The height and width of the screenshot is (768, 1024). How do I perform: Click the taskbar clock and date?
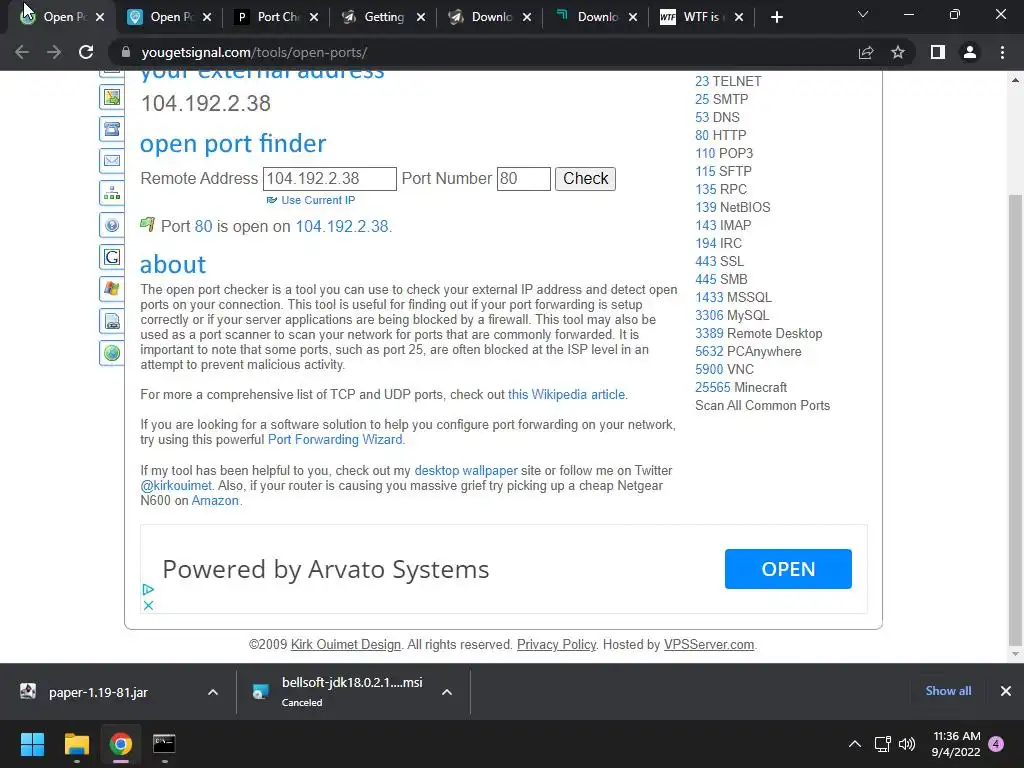pos(956,744)
